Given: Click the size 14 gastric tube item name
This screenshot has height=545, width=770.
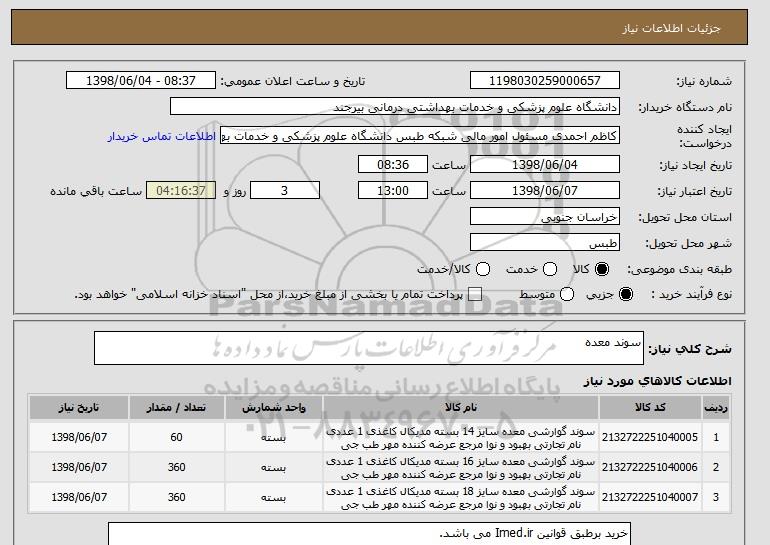Looking at the screenshot, I should click(461, 438).
